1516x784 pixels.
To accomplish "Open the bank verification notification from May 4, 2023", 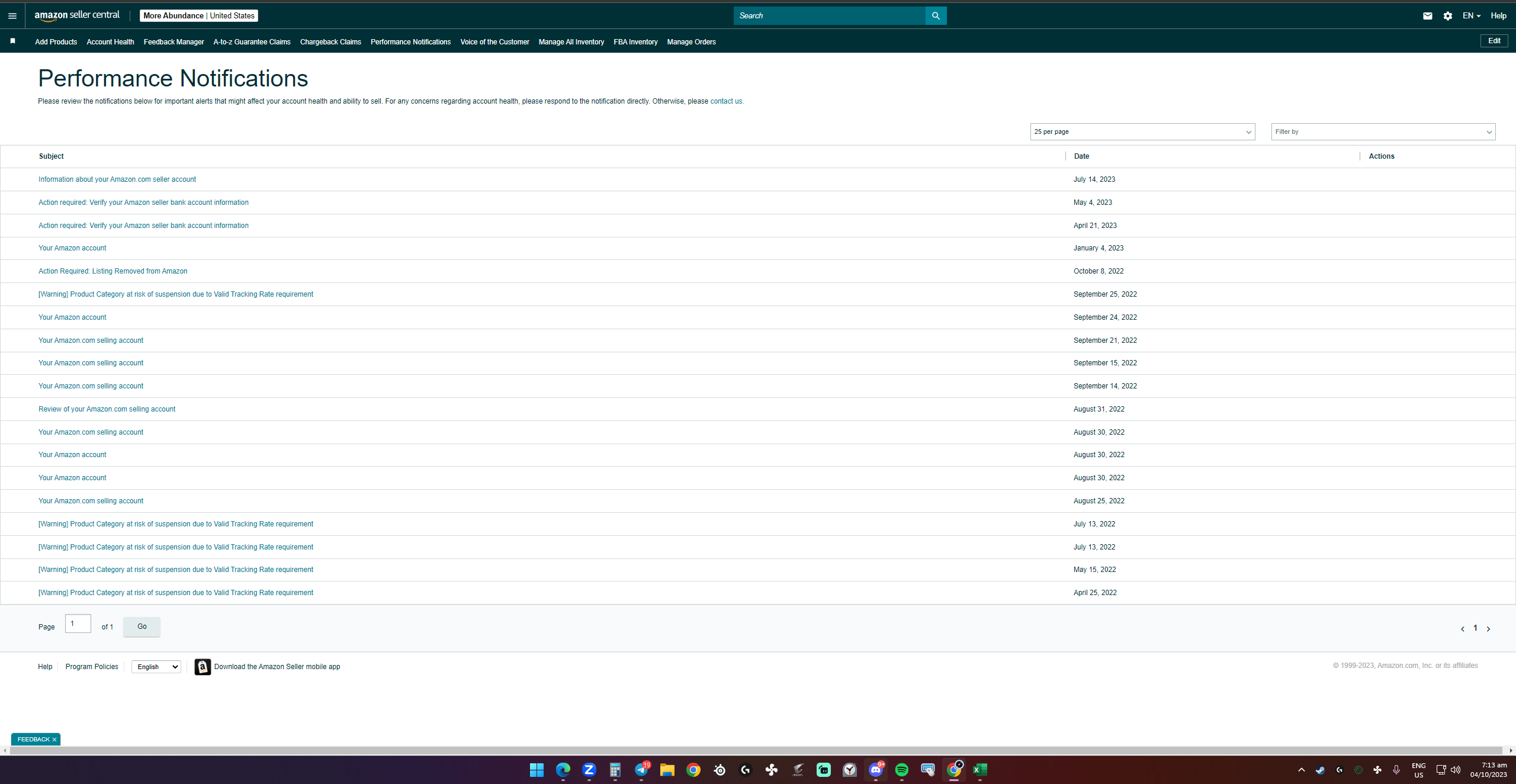I will [143, 203].
